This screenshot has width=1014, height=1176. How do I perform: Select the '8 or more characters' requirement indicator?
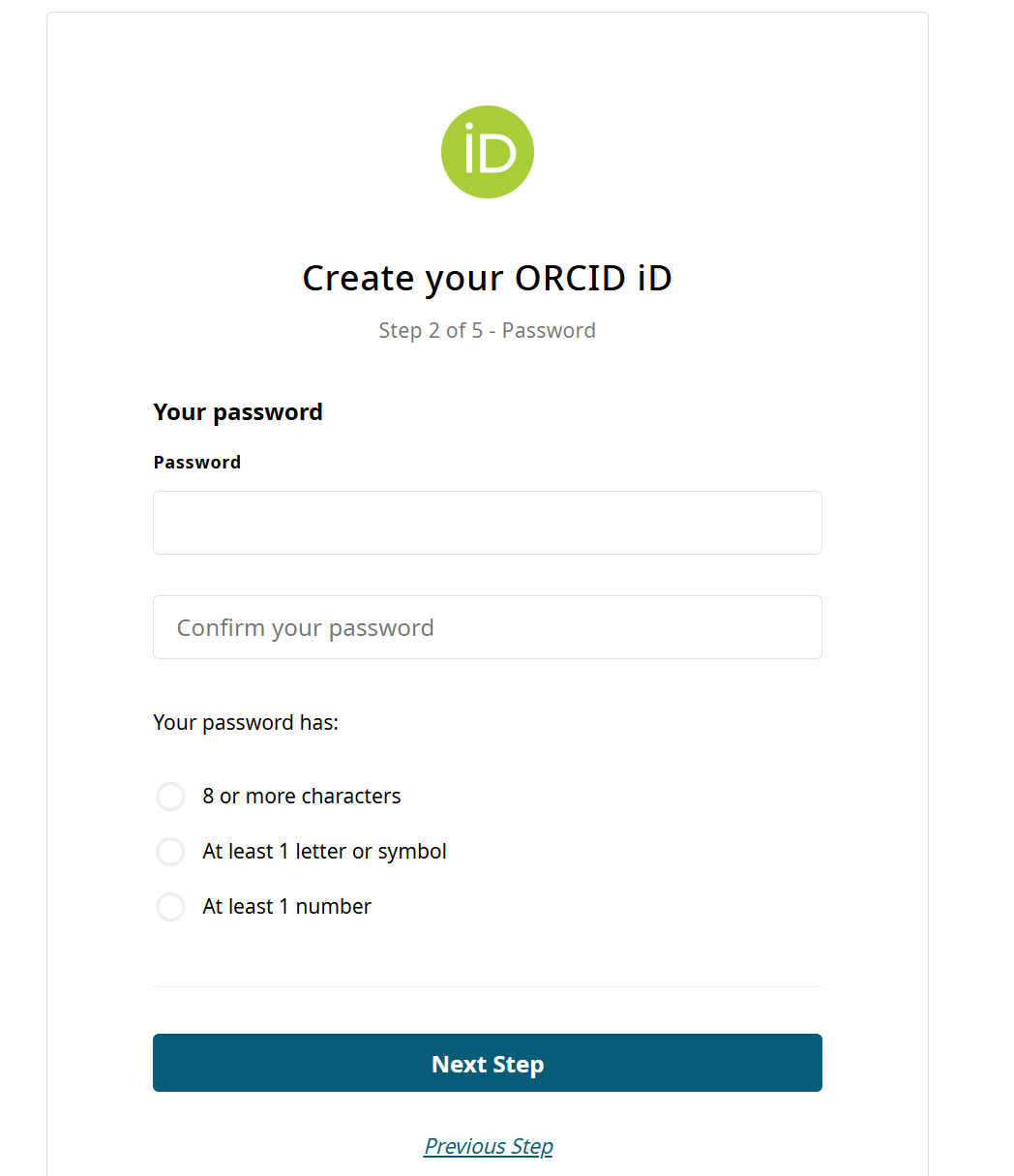(170, 796)
